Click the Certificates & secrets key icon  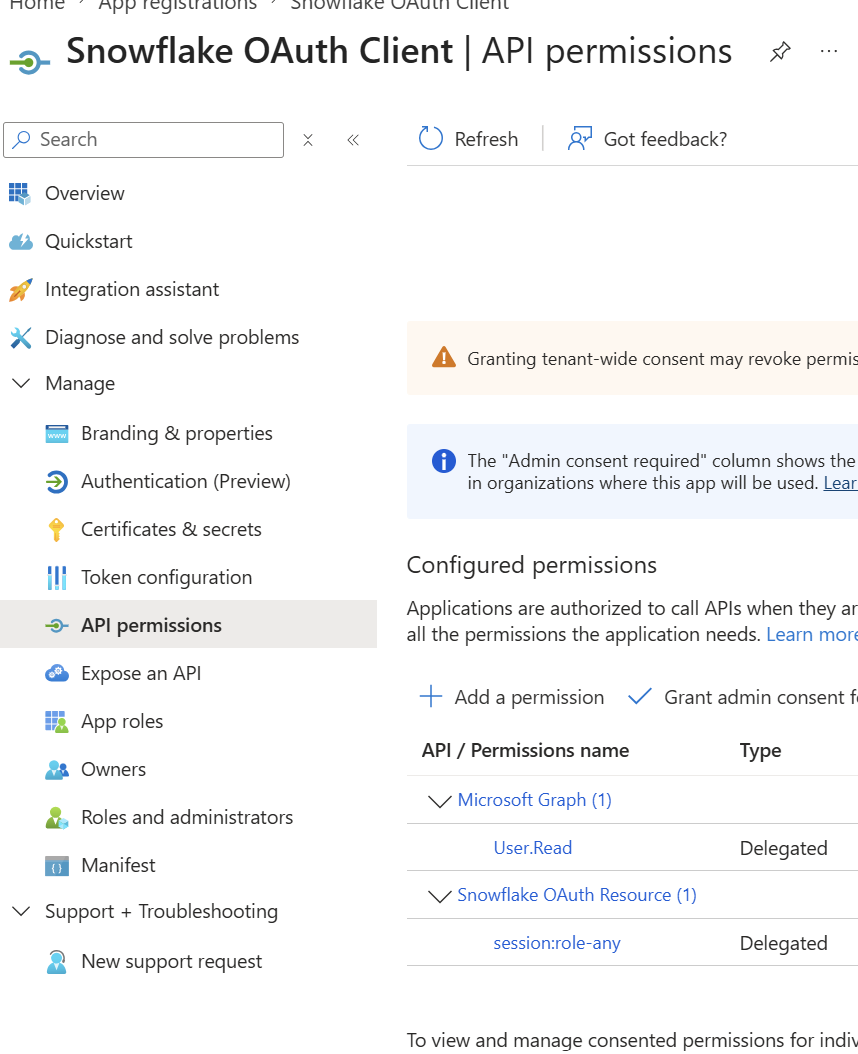coord(56,530)
